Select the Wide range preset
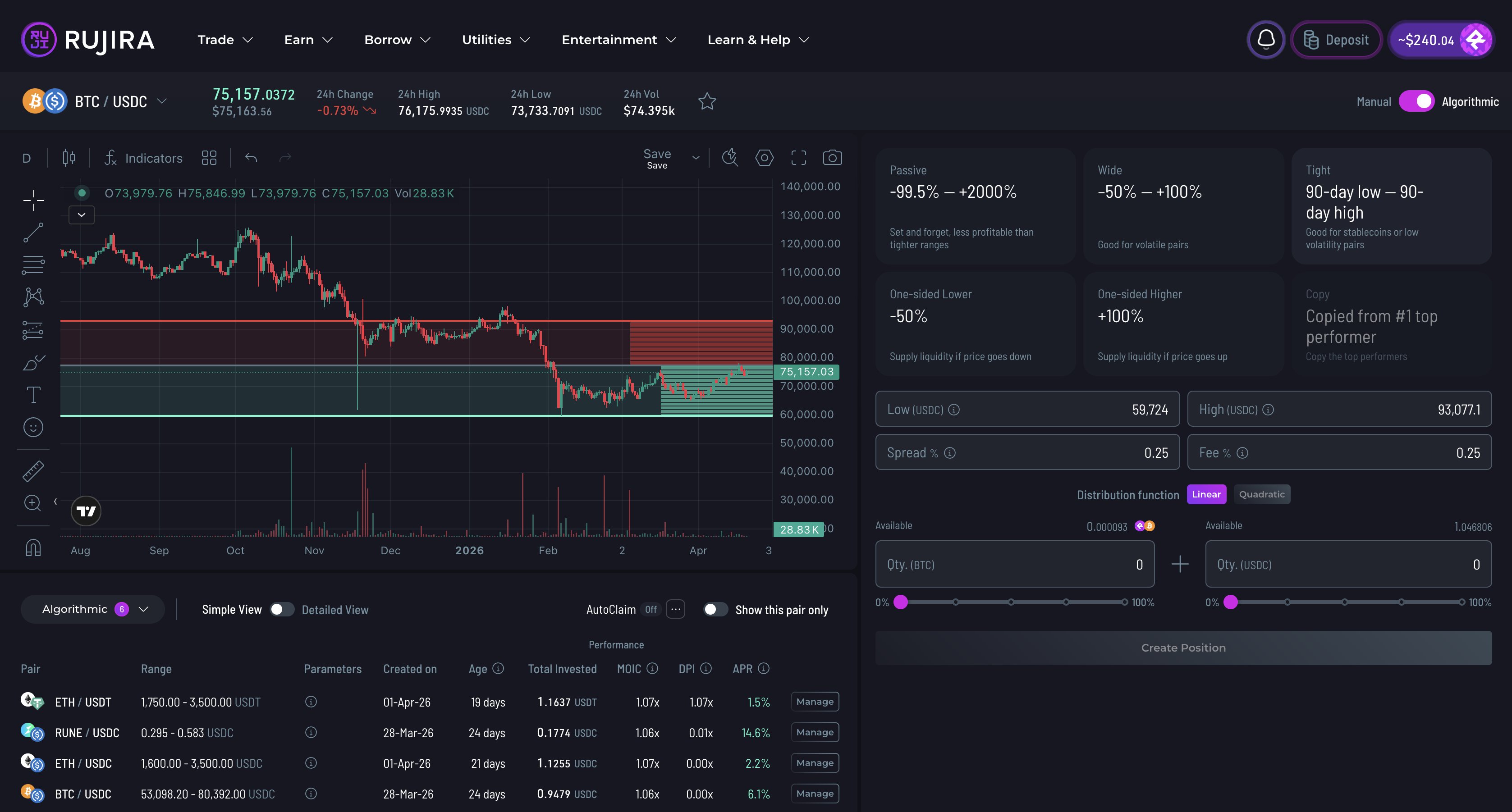Viewport: 1512px width, 812px height. pos(1183,206)
